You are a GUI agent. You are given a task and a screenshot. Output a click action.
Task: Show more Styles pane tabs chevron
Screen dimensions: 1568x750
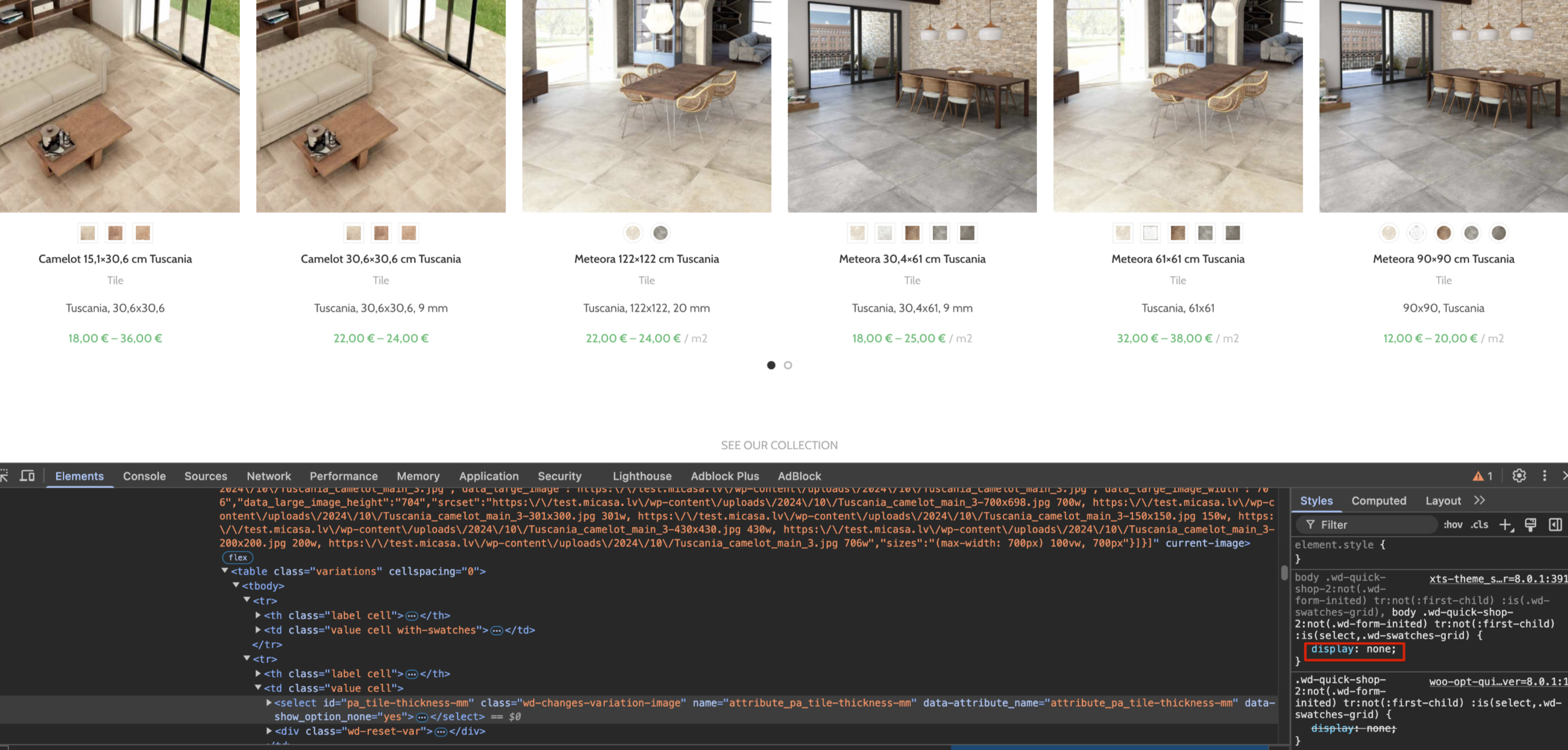click(1479, 500)
